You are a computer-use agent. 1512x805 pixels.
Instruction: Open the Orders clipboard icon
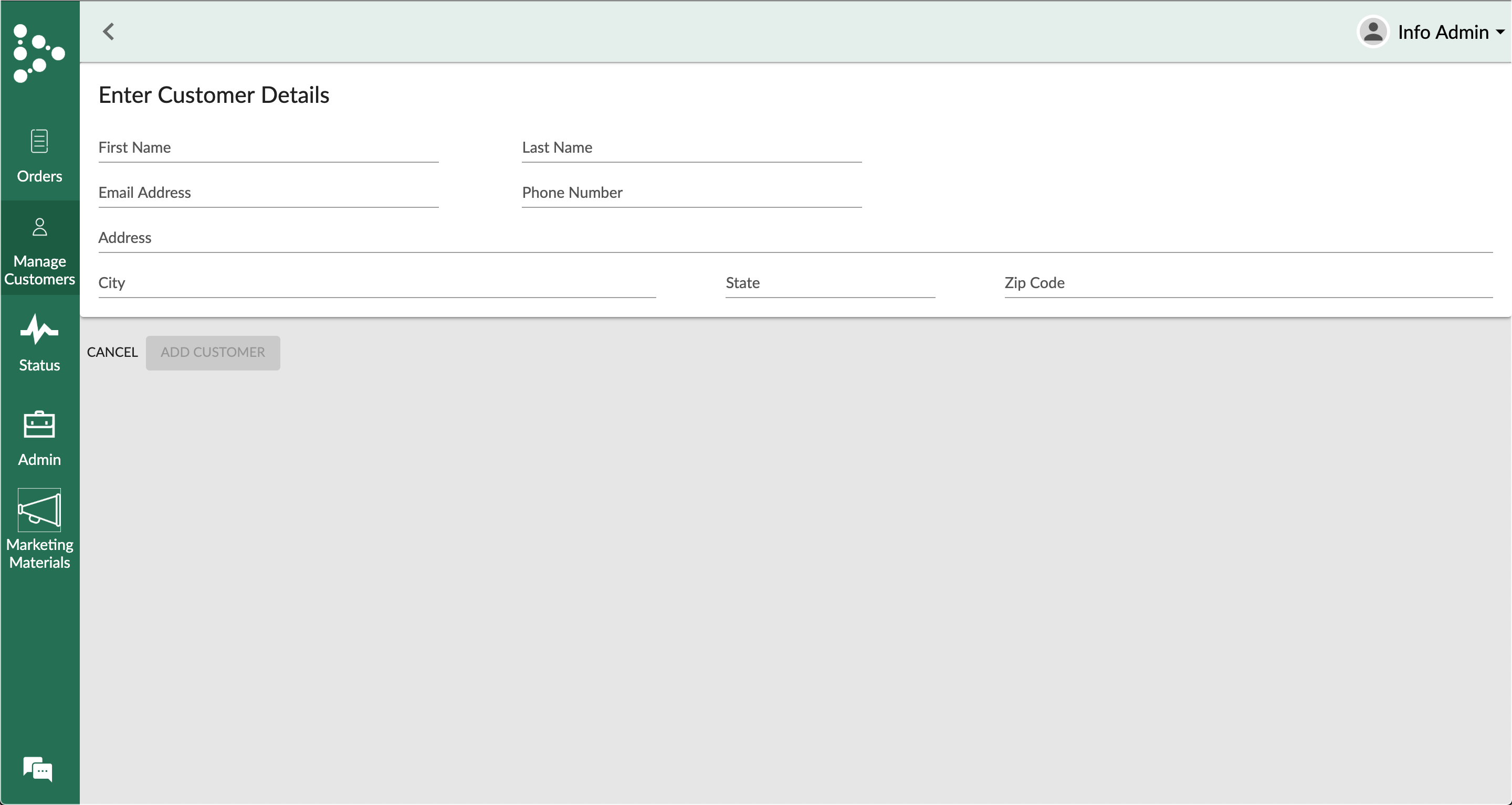39,141
